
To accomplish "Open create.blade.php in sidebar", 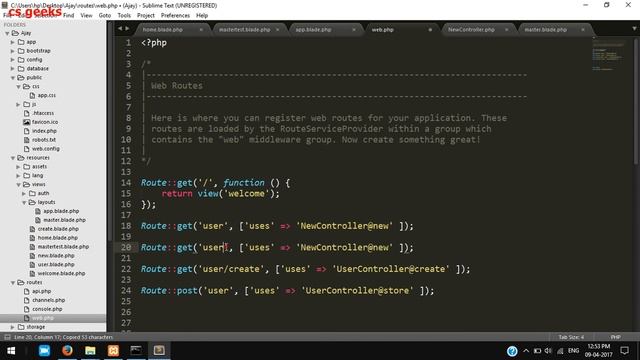I will point(58,229).
